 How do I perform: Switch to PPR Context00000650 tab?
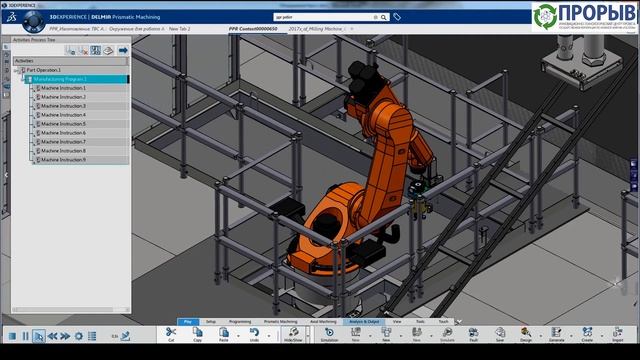pos(253,29)
